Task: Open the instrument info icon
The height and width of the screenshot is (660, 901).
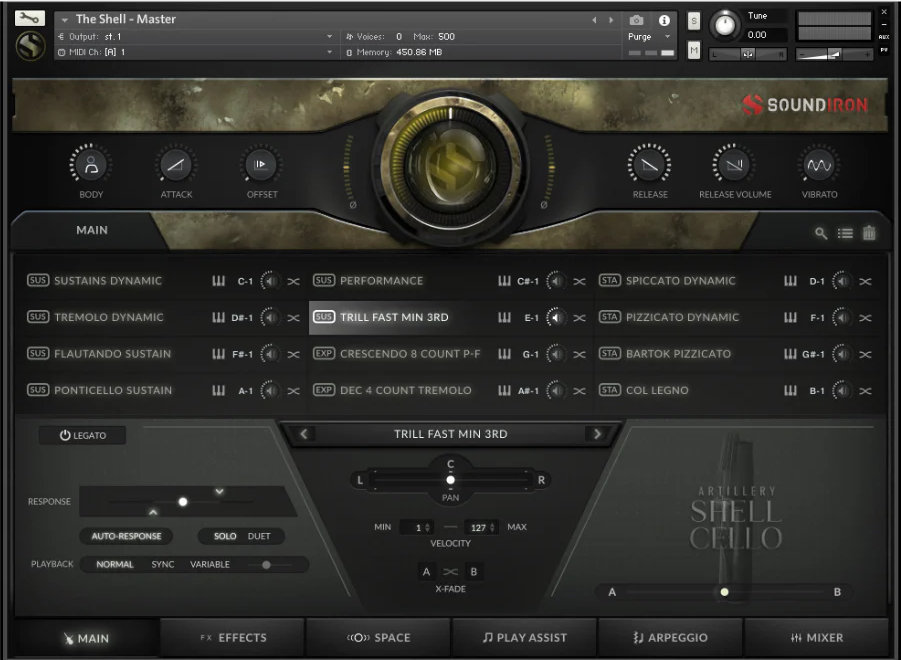Action: (x=666, y=21)
